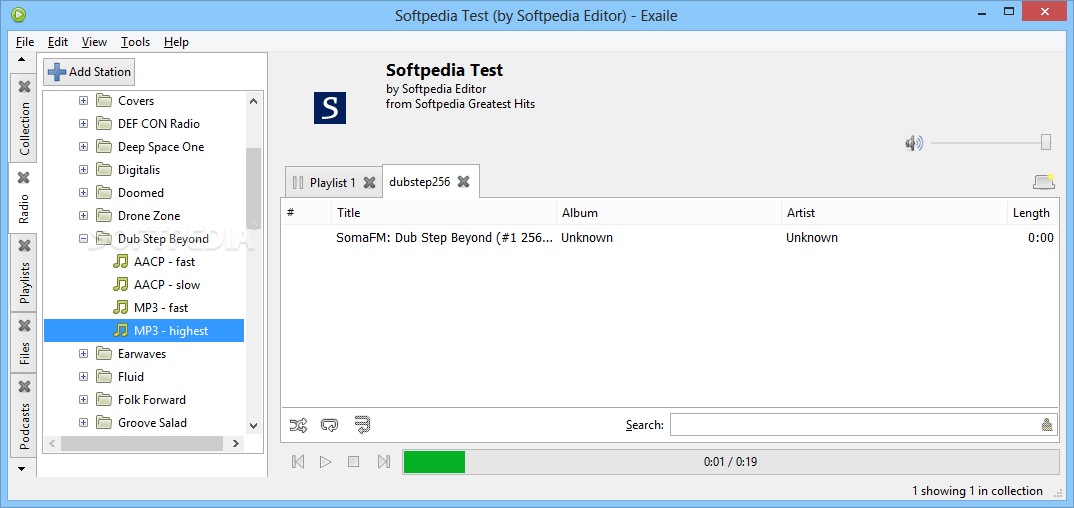Select the MP3 - fast stream
The height and width of the screenshot is (508, 1074).
161,308
